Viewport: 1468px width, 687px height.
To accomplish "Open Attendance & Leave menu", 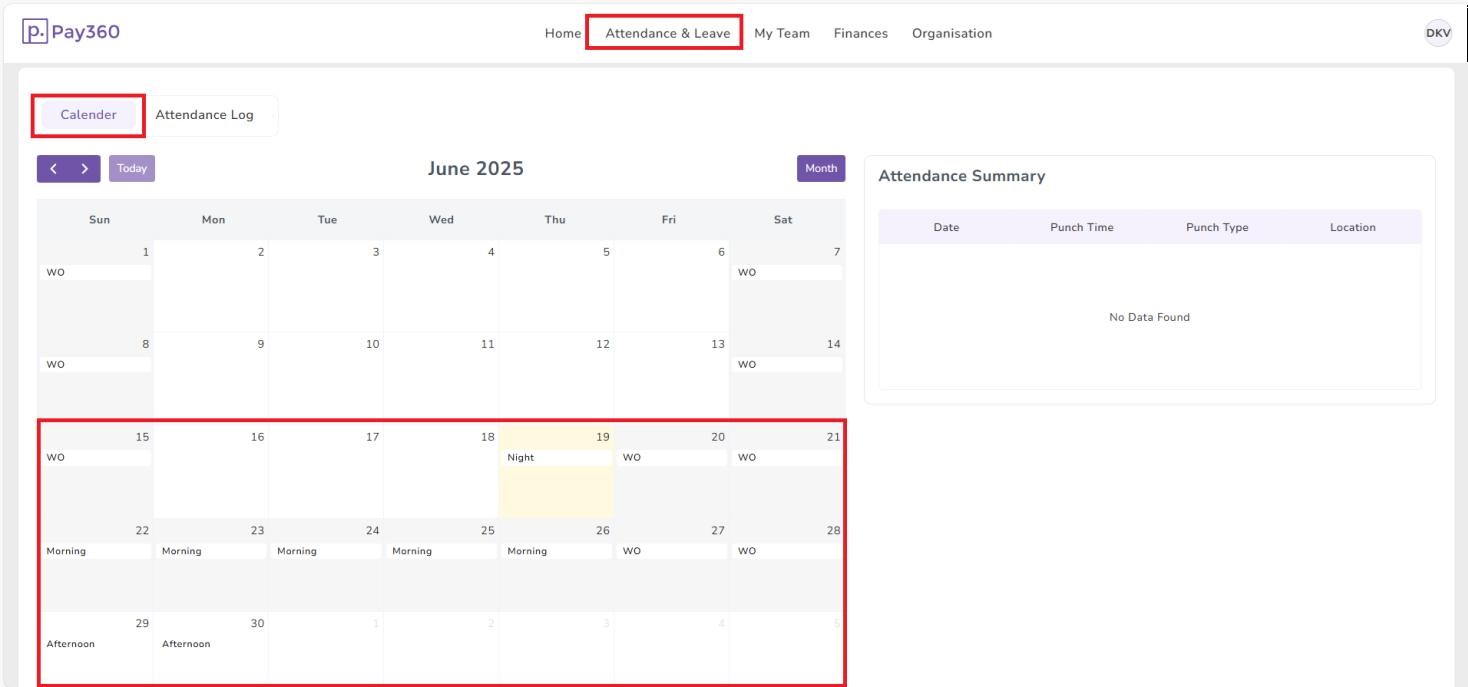I will point(667,33).
